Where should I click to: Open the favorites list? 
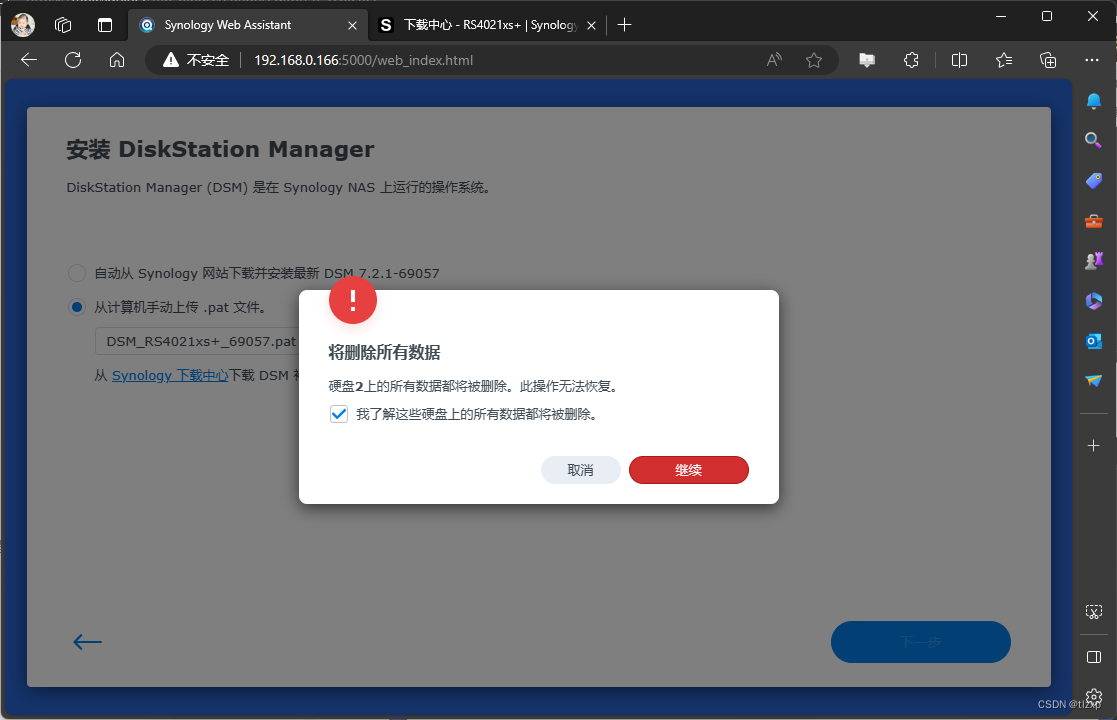1004,60
